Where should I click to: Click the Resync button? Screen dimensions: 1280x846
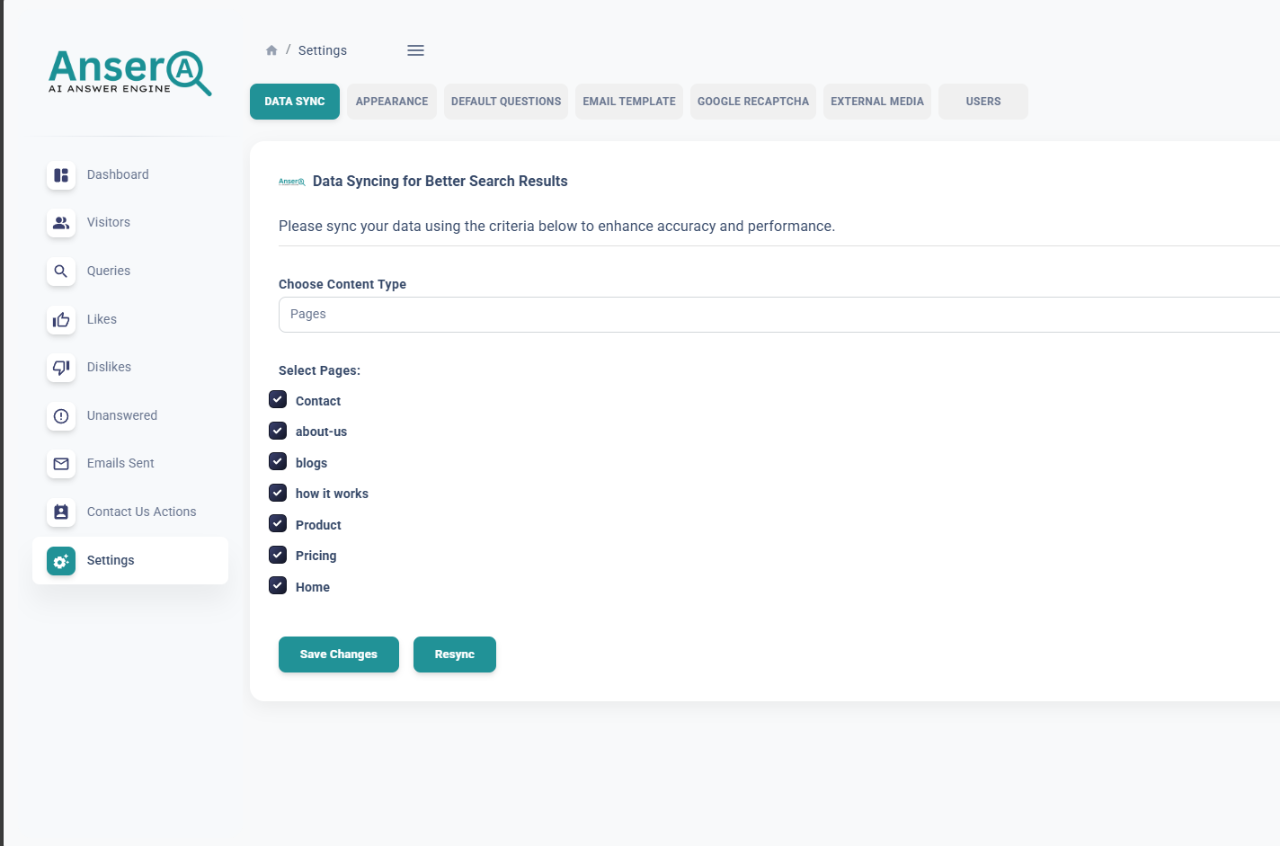pyautogui.click(x=455, y=654)
